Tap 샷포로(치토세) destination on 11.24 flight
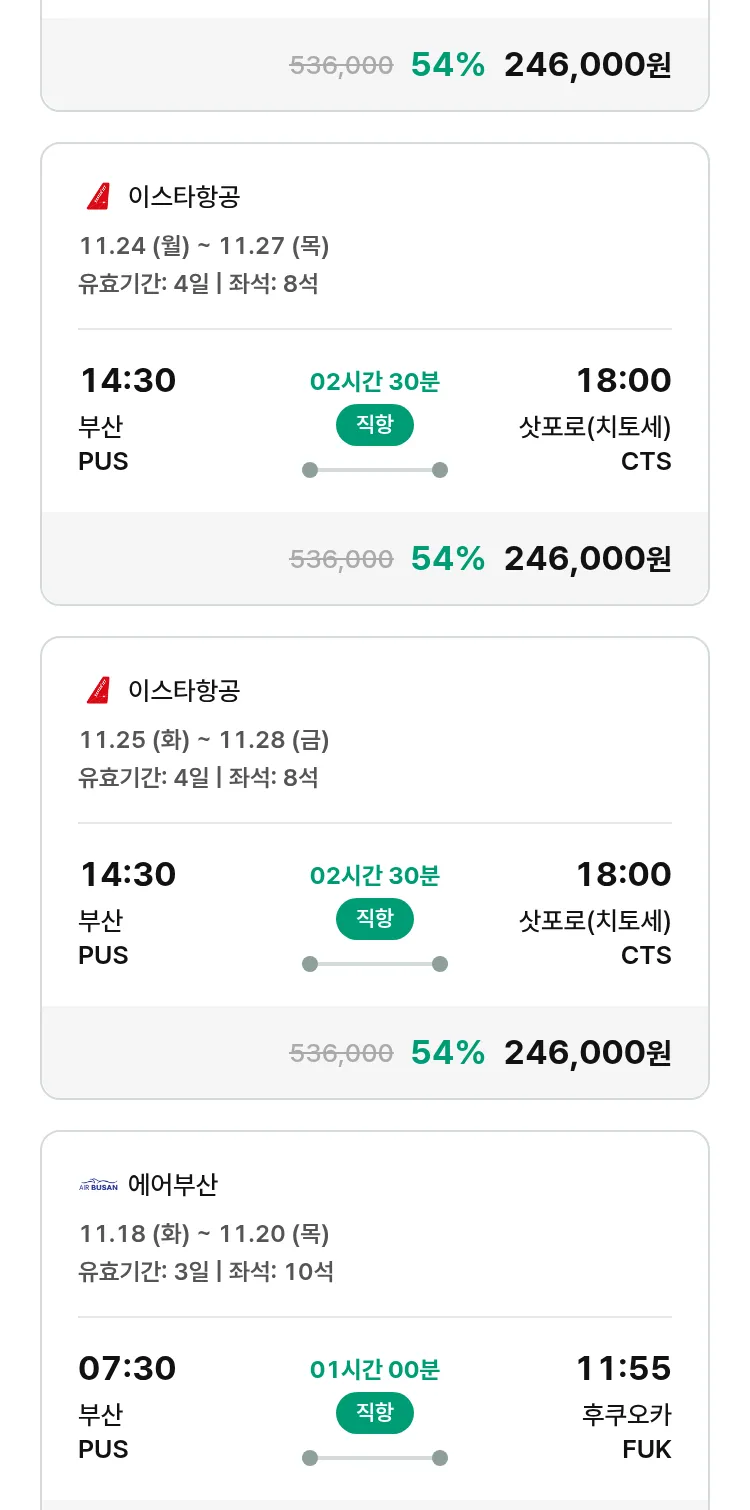The image size is (750, 1510). tap(594, 427)
